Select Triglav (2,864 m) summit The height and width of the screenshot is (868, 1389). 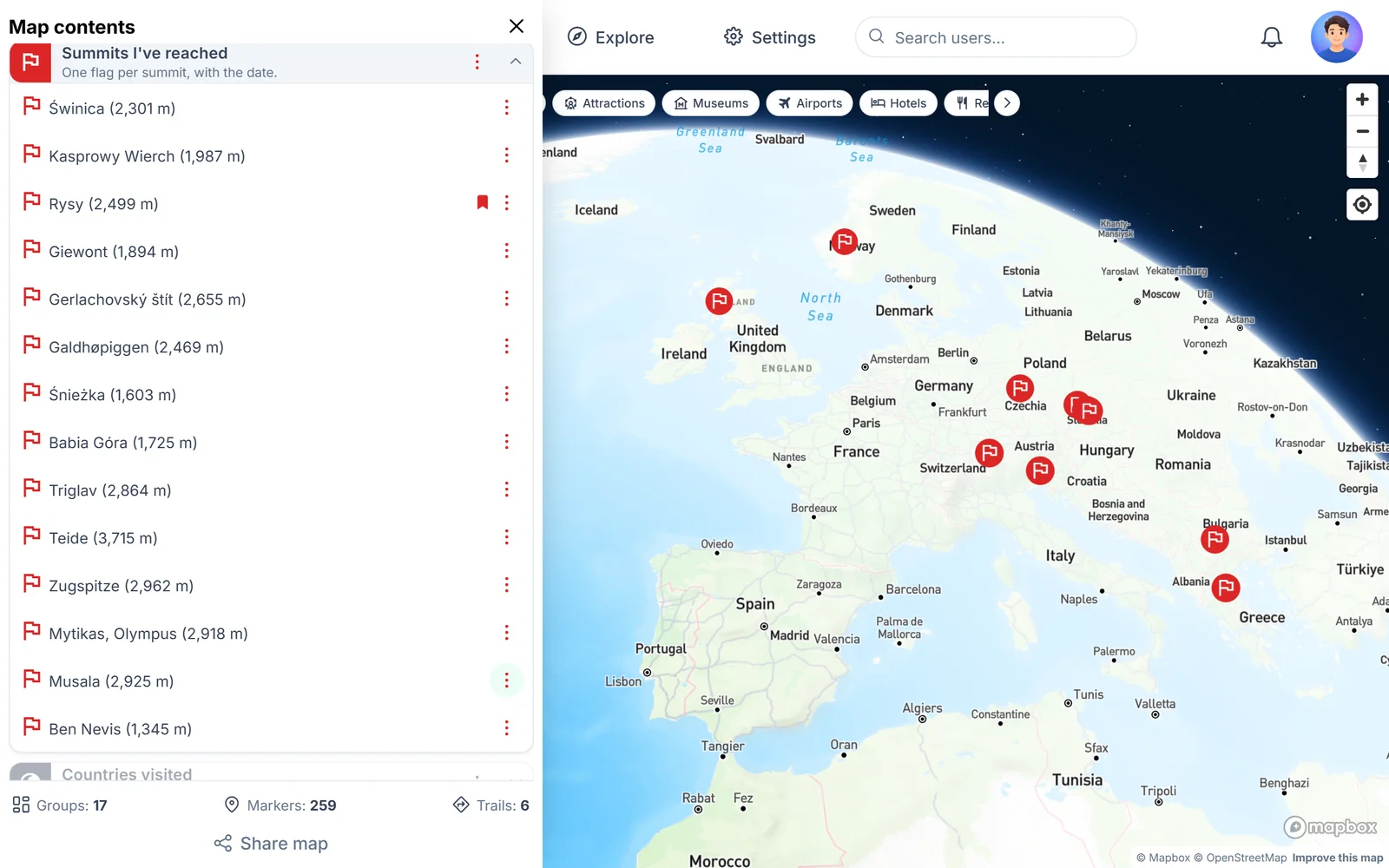tap(271, 490)
